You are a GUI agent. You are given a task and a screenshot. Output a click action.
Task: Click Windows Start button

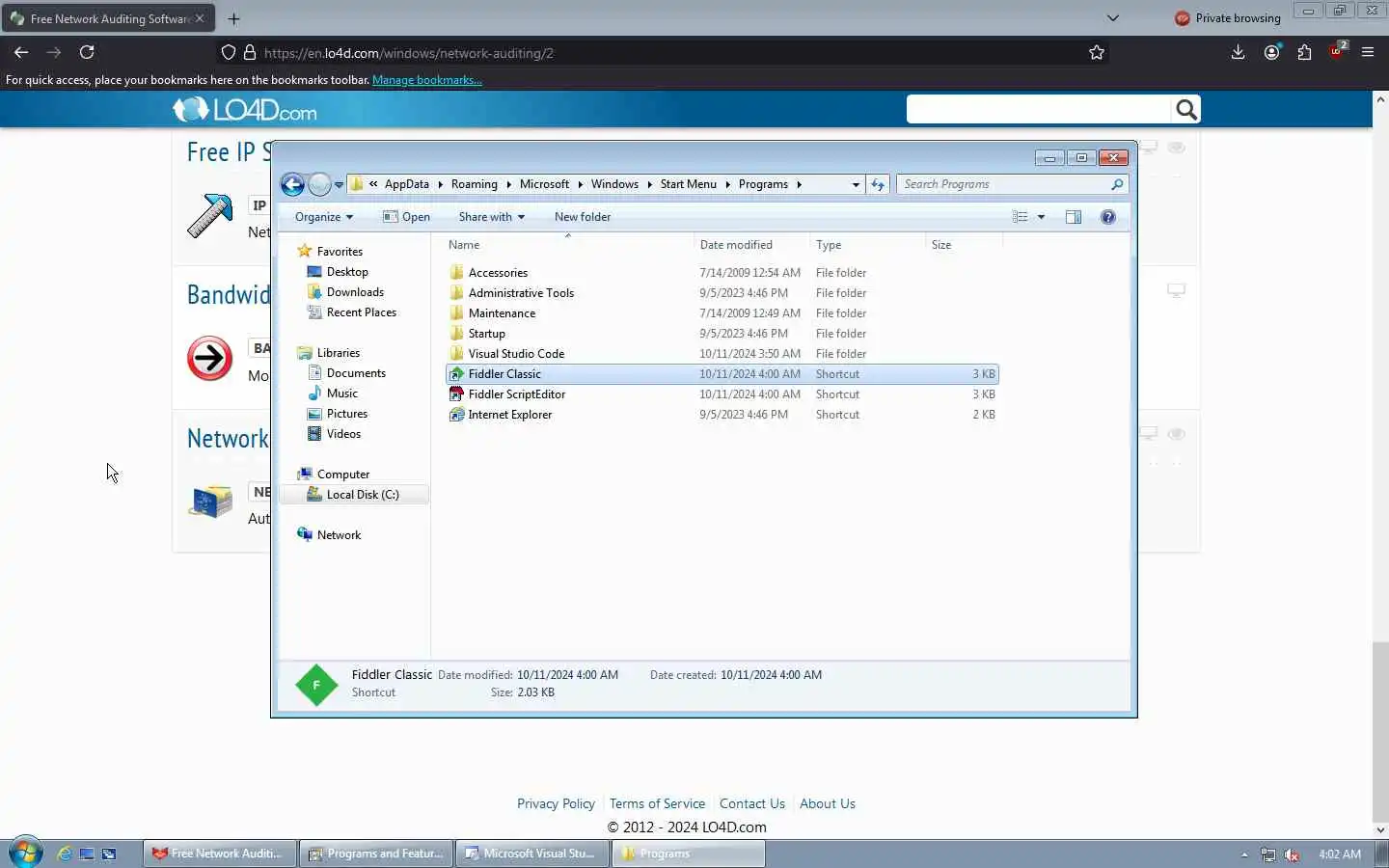[x=25, y=854]
